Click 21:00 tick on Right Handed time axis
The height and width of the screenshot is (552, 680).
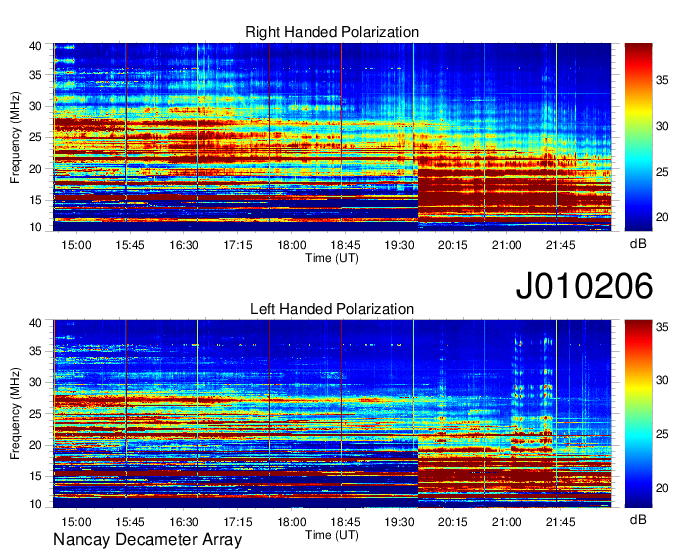point(507,245)
